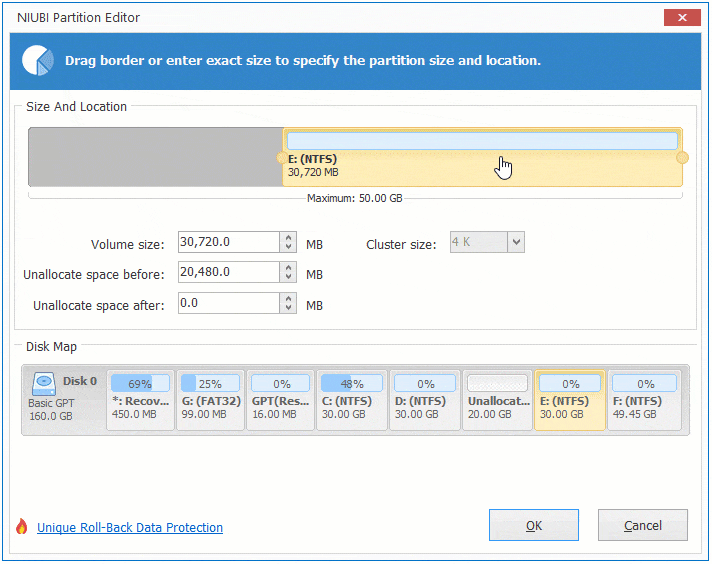Select the C: (NTFS) partition block

pyautogui.click(x=351, y=400)
